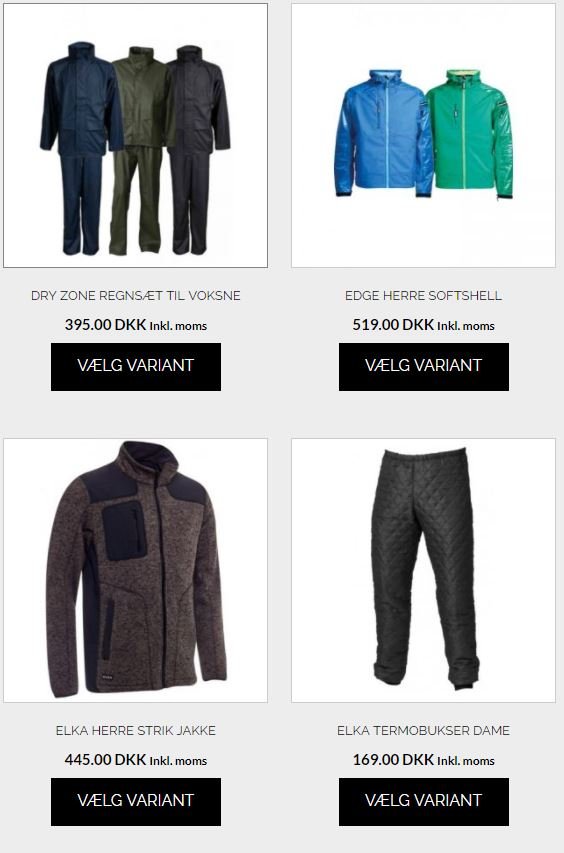Click the blue softshell jacket in image
The height and width of the screenshot is (853, 564).
pos(381,133)
